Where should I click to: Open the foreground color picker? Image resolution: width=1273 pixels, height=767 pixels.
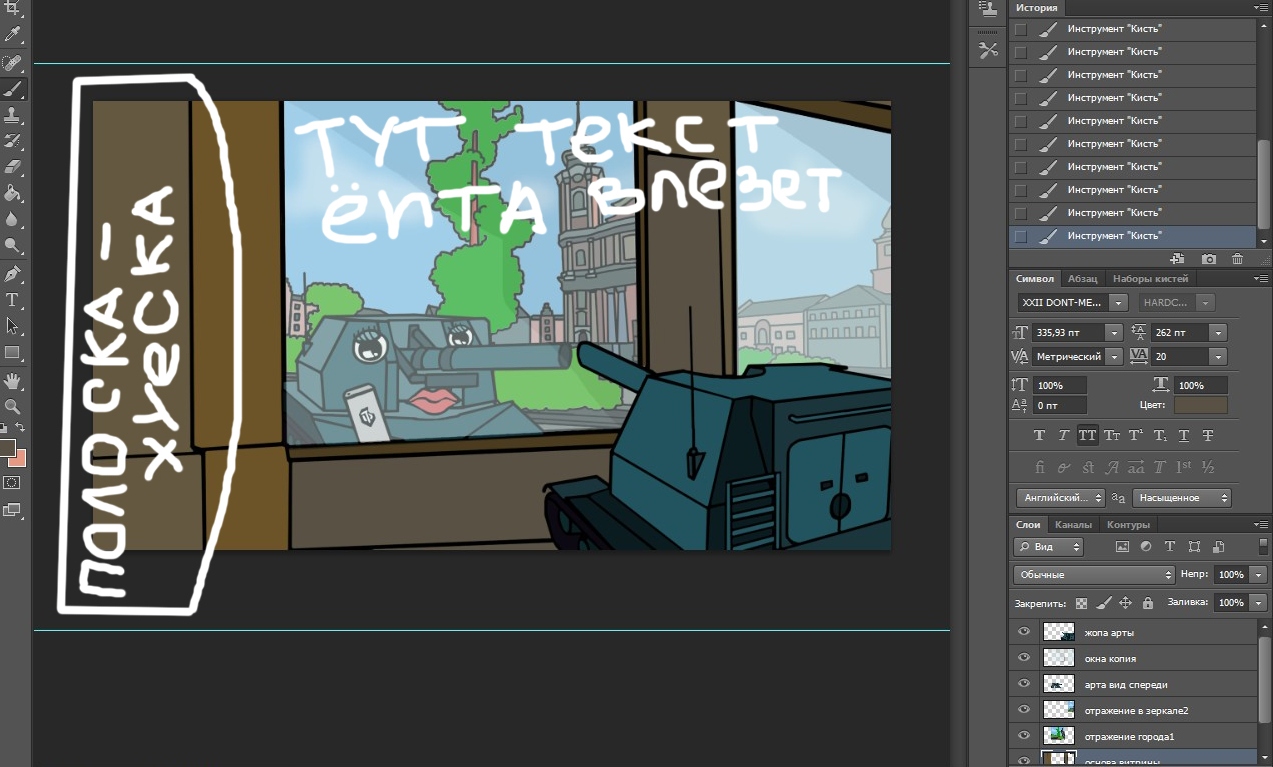(x=6, y=447)
